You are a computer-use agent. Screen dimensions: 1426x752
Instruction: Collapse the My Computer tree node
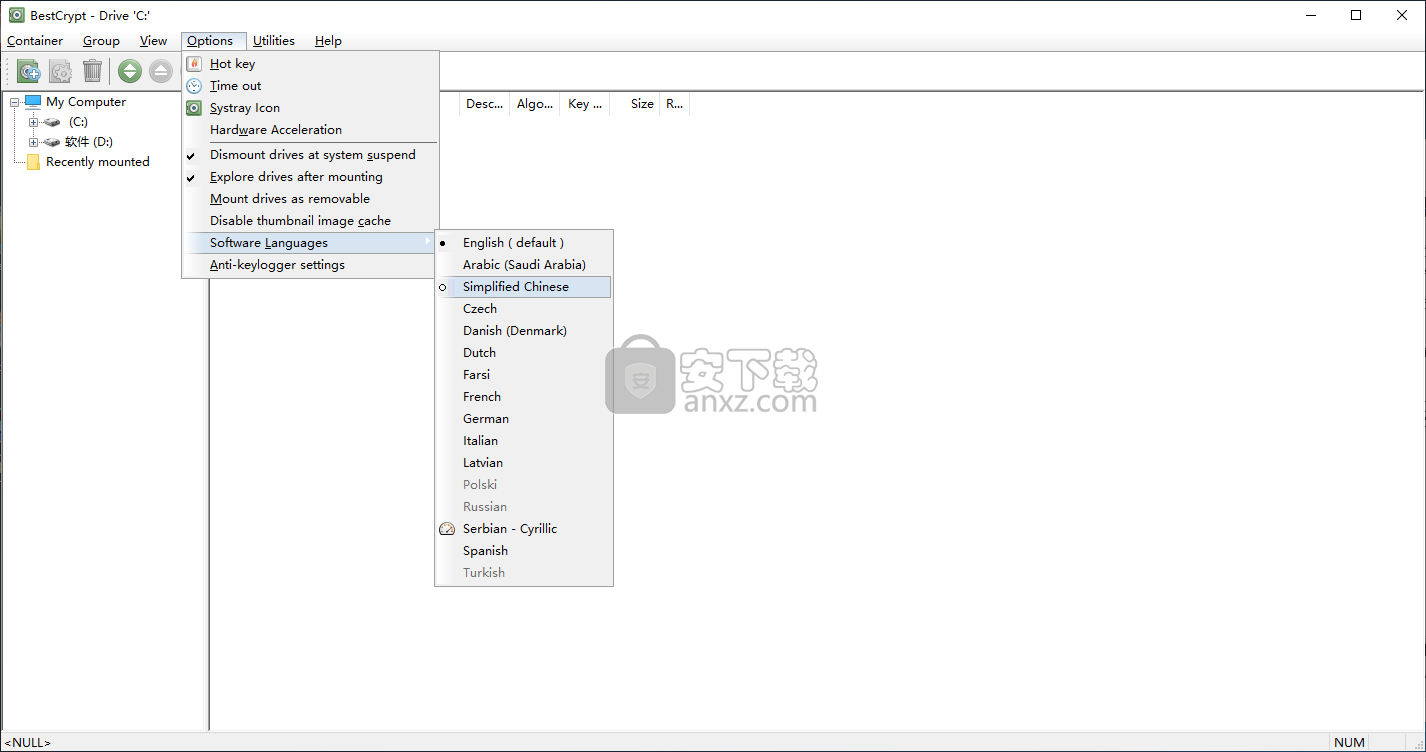tap(15, 102)
